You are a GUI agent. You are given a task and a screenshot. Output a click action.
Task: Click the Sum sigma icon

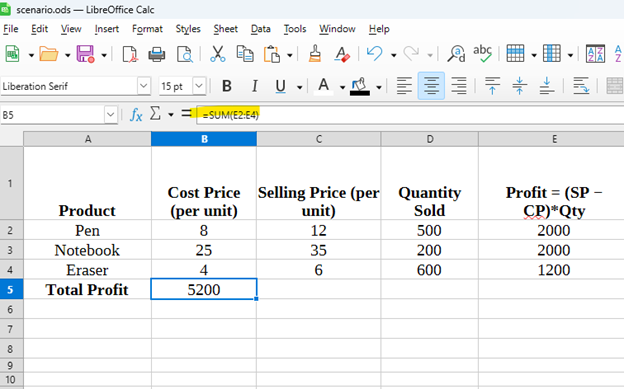(155, 114)
